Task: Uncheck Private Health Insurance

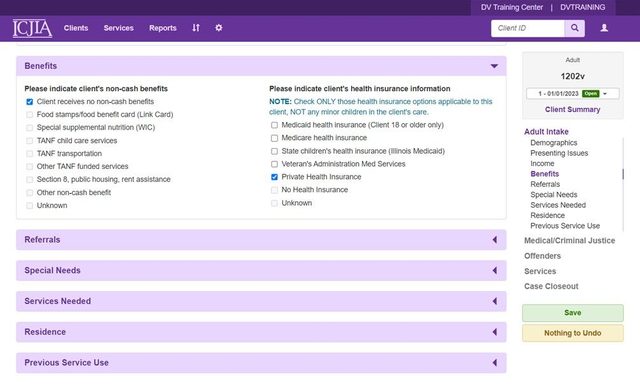Action: [274, 177]
